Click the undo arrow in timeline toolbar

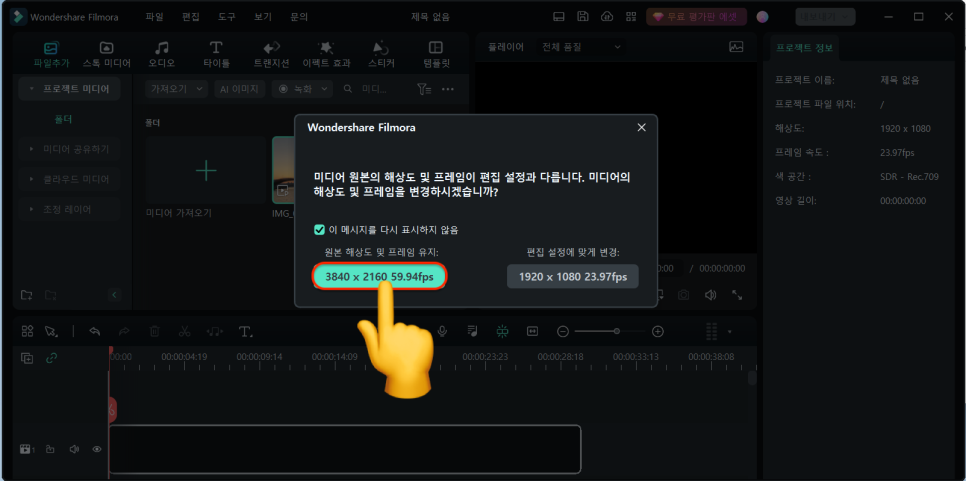[x=95, y=331]
